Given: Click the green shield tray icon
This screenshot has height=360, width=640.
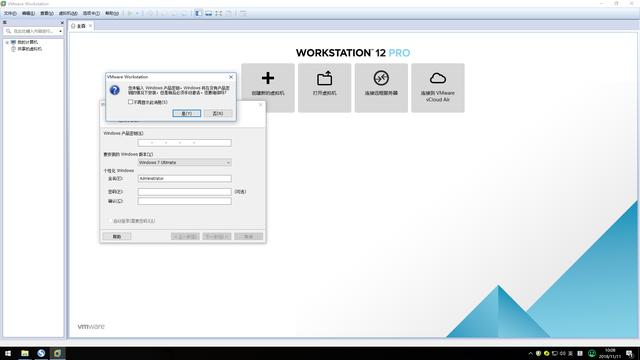Looking at the screenshot, I should pyautogui.click(x=538, y=353).
